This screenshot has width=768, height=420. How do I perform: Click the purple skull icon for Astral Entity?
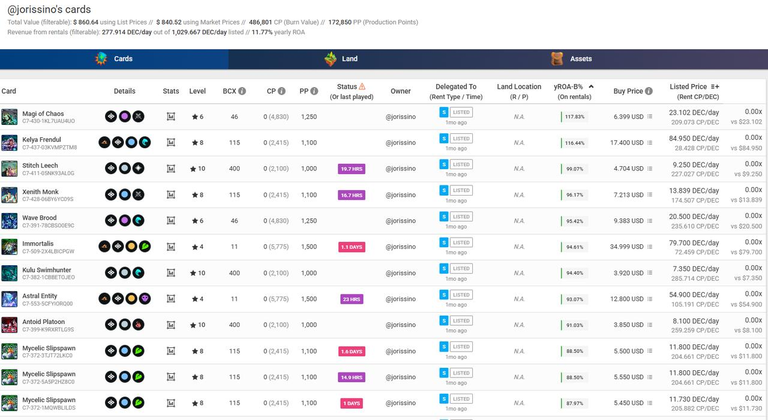point(145,299)
